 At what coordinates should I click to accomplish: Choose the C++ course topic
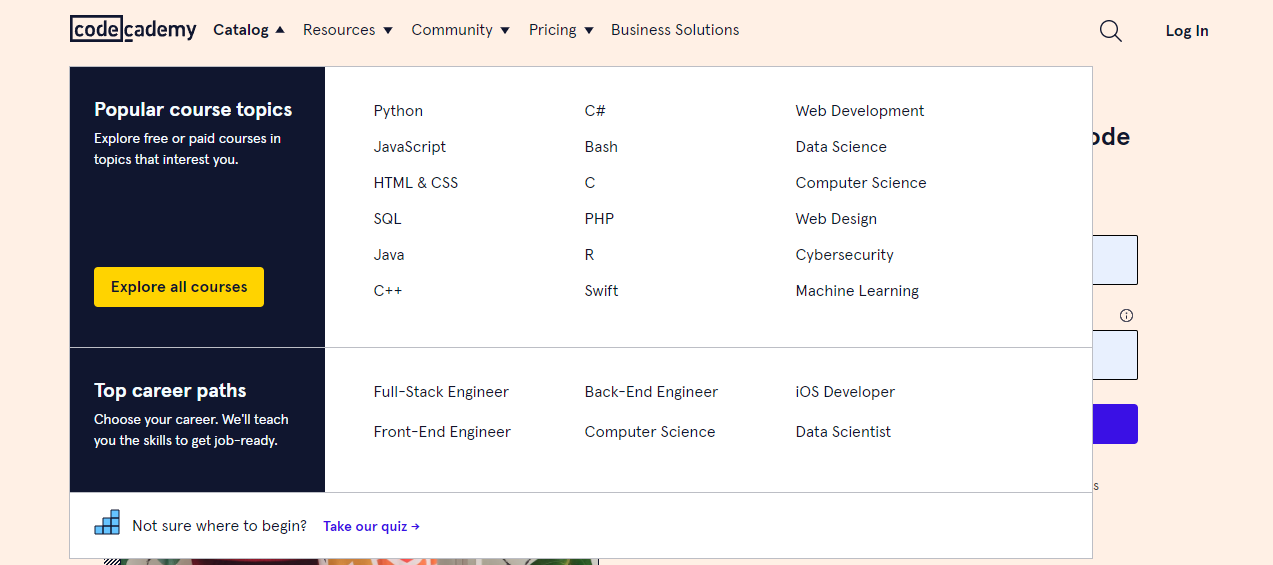388,291
